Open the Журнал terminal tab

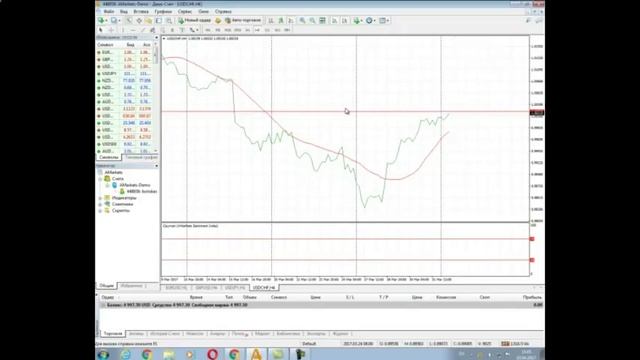click(x=340, y=334)
